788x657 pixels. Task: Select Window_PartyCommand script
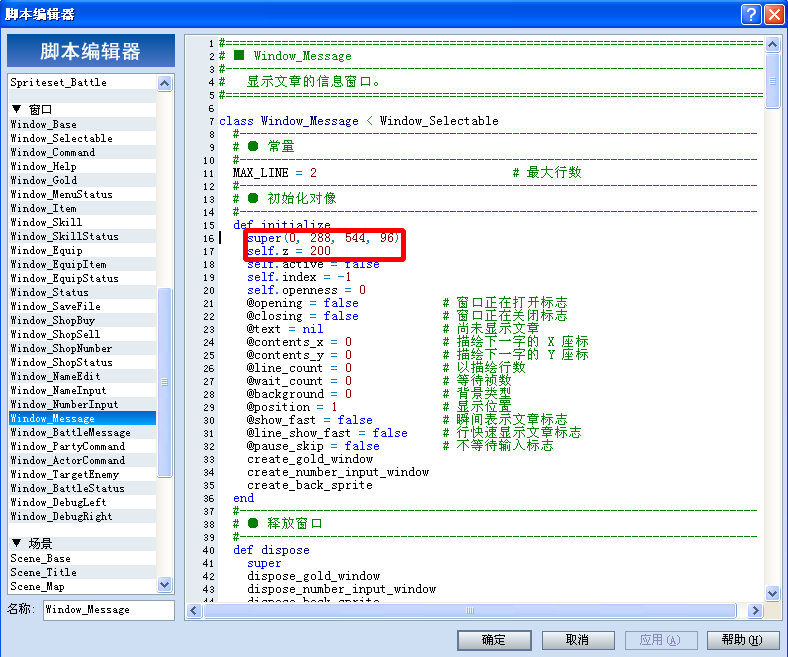(x=83, y=446)
